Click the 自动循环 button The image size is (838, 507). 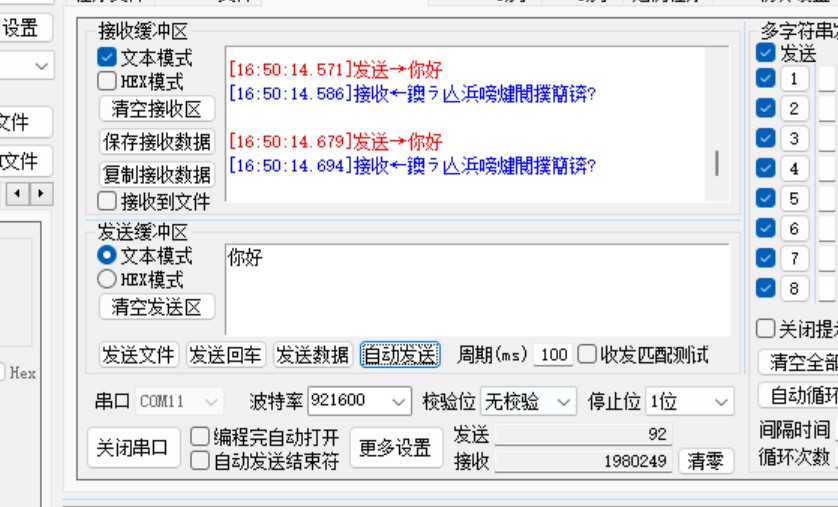pyautogui.click(x=798, y=396)
